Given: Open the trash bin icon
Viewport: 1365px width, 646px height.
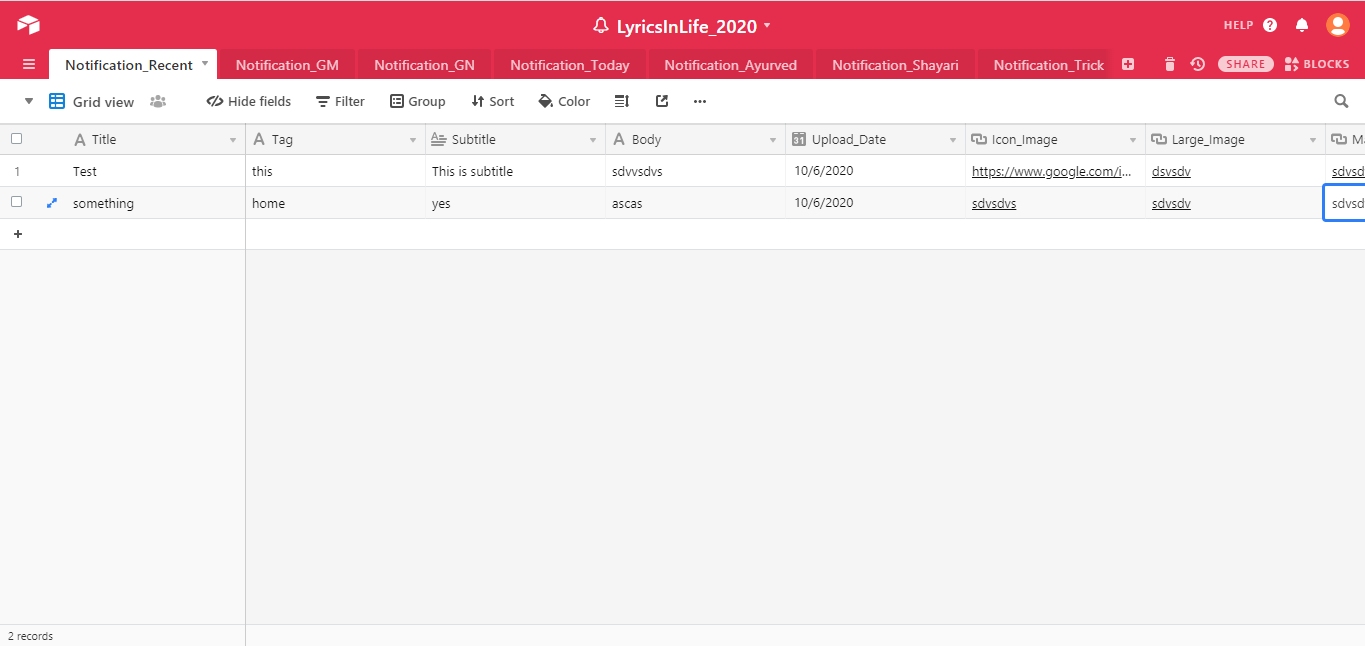Looking at the screenshot, I should pos(1170,64).
